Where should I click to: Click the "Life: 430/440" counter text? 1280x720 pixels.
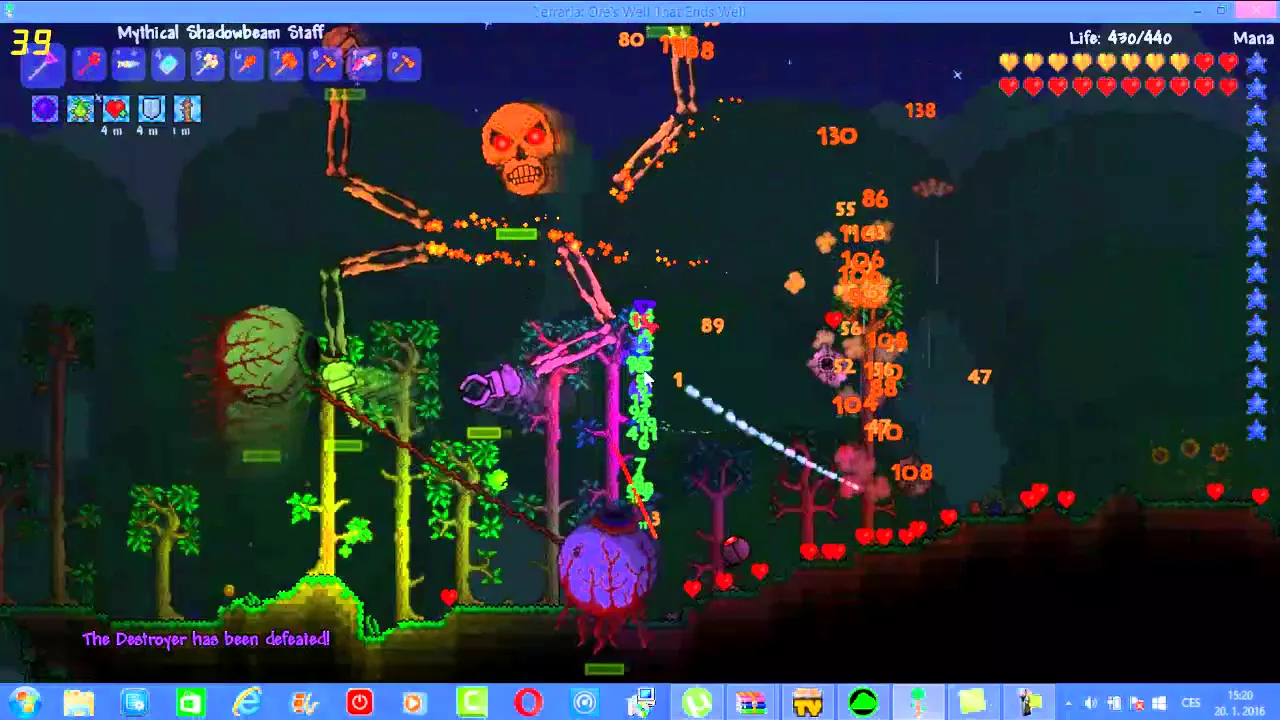1120,38
